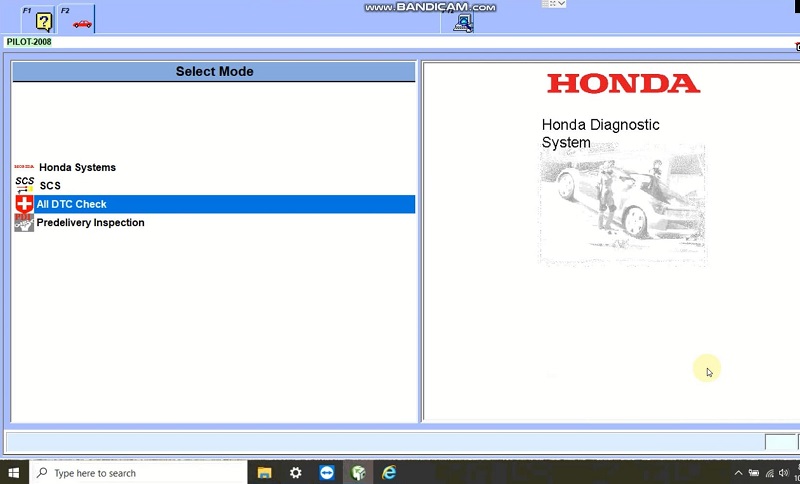Click the PILOT-2008 vehicle label
The image size is (800, 484).
pos(29,42)
